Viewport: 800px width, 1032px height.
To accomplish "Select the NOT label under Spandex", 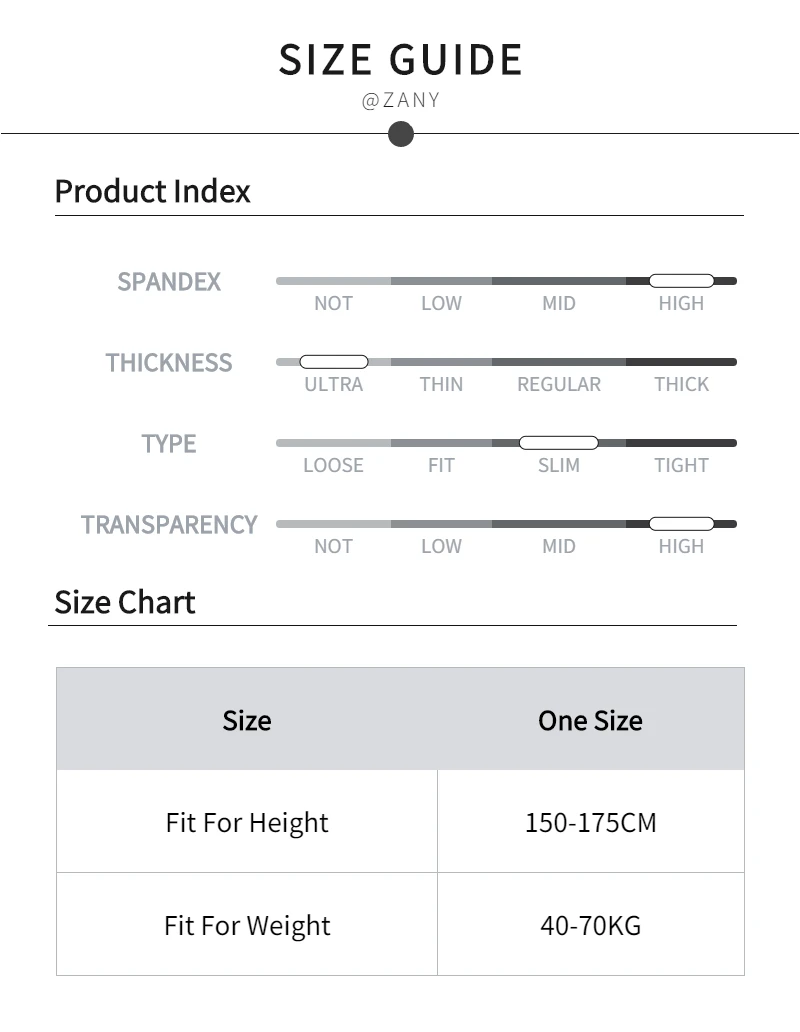I will [x=333, y=303].
